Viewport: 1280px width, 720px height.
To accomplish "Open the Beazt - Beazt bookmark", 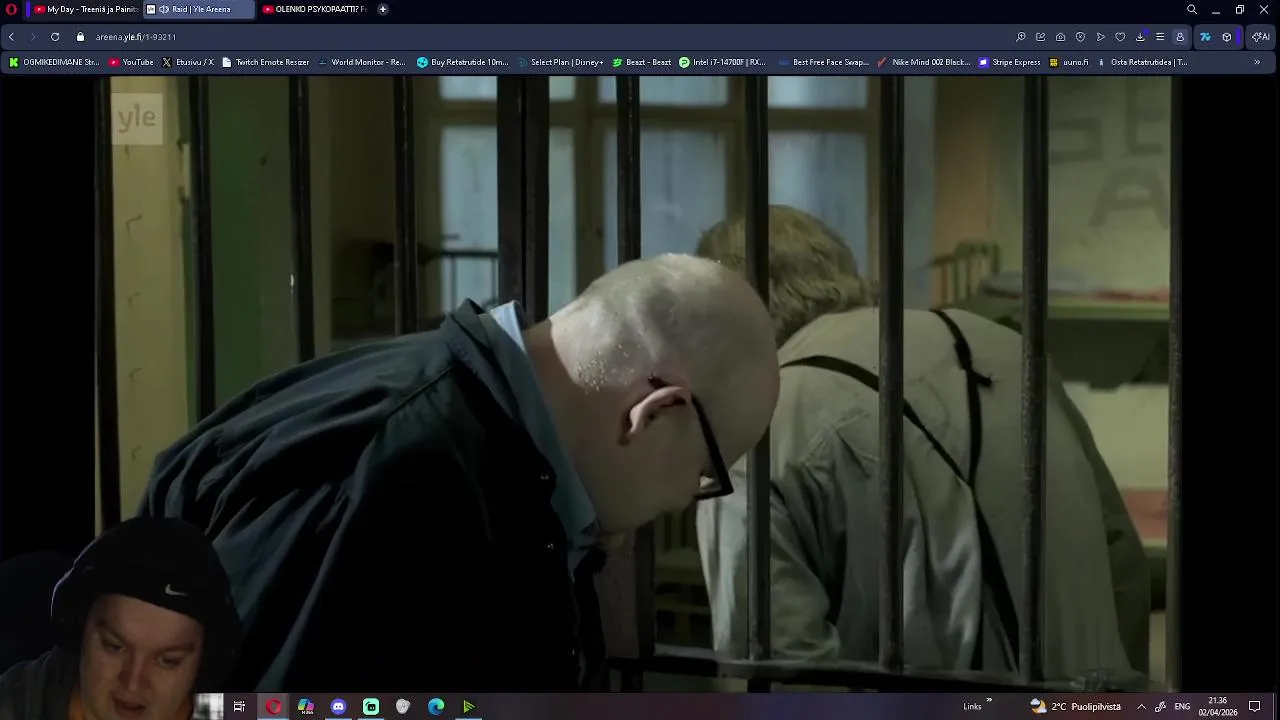I will (642, 62).
